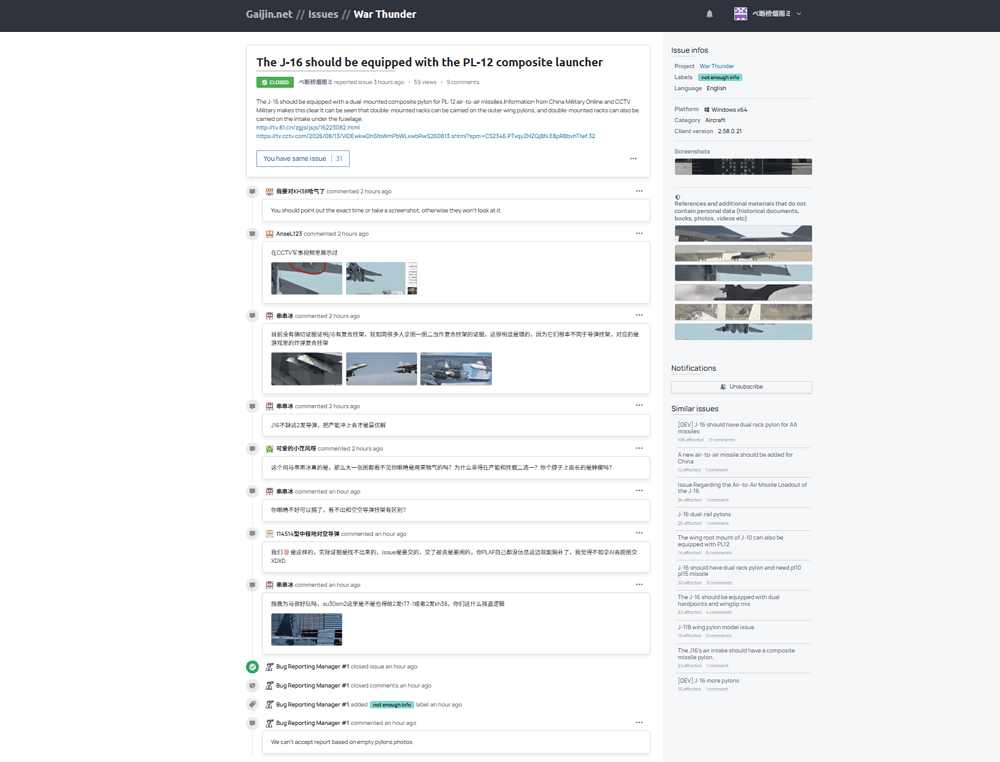Open options for Bug Reporting Manager's comment
This screenshot has width=1000, height=762.
pos(639,722)
